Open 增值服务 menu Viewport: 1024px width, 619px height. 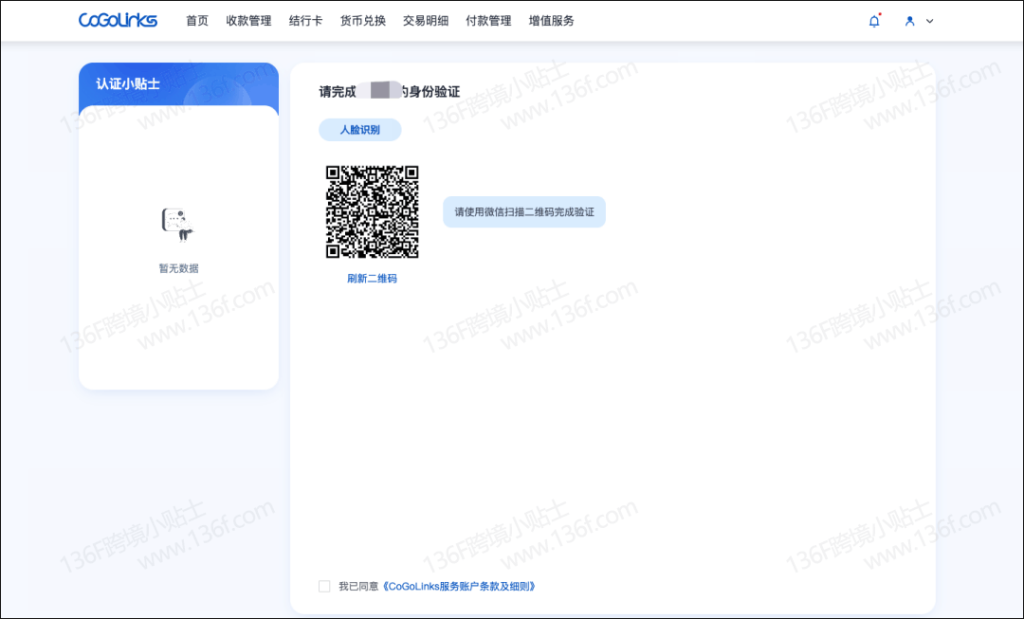[x=551, y=21]
